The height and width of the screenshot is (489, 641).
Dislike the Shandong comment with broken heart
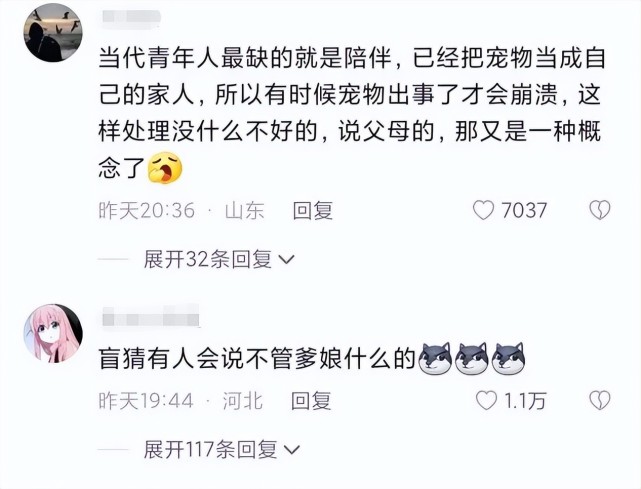599,210
